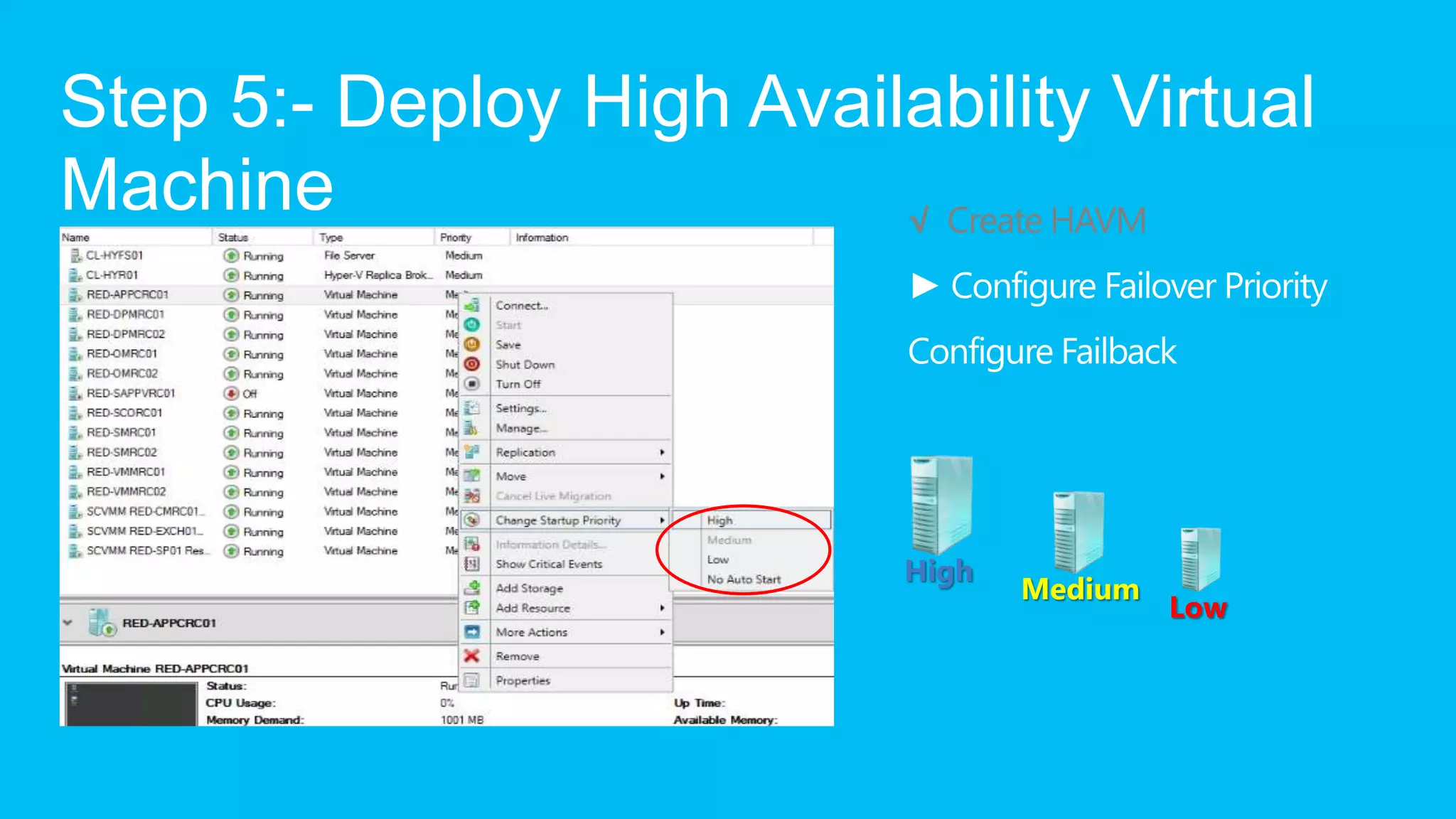Click the More Actions arrow icon
Viewport: 1456px width, 819px height.
click(472, 631)
